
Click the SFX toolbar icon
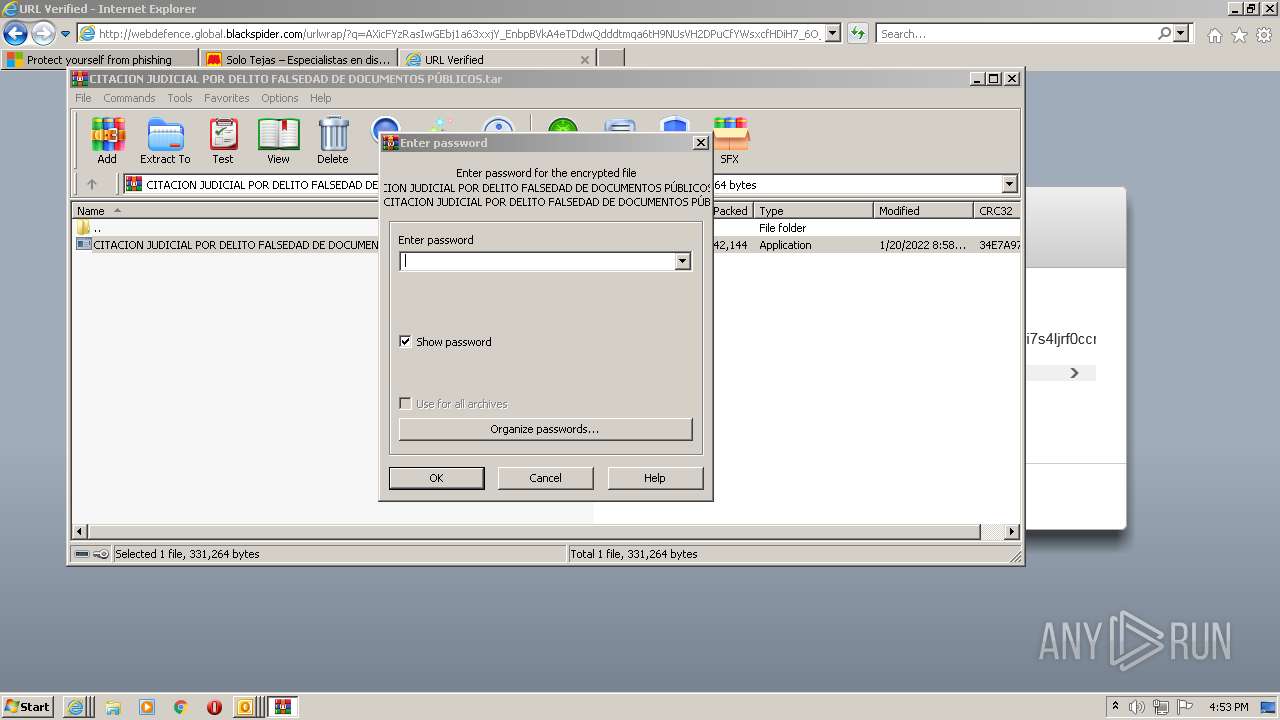point(730,141)
